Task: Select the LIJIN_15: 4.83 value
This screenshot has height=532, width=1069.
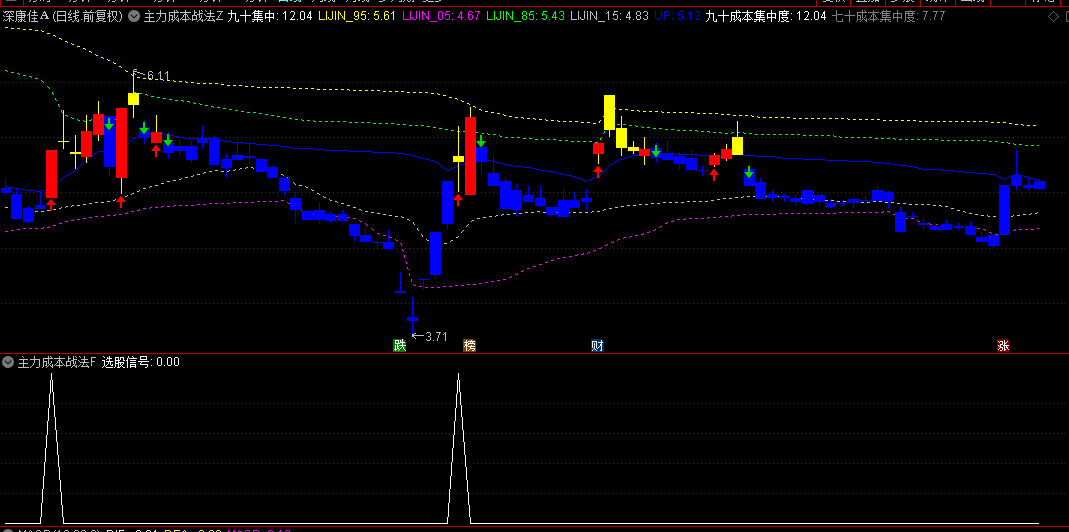Action: click(x=609, y=16)
